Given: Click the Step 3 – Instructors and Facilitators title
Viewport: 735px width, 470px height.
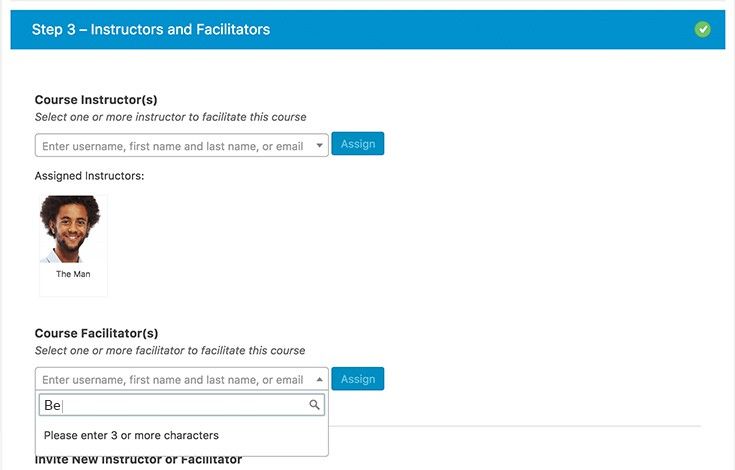Looking at the screenshot, I should click(151, 30).
